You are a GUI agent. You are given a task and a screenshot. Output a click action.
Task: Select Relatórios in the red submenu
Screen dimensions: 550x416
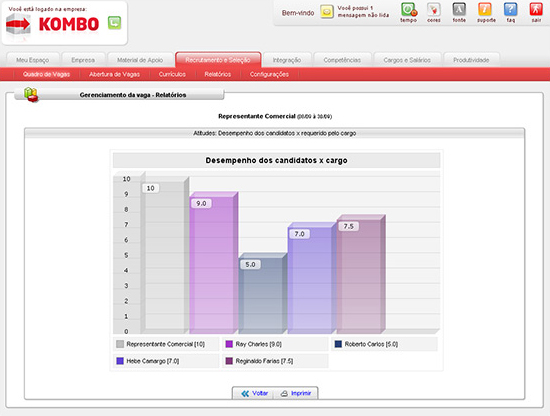tap(217, 74)
